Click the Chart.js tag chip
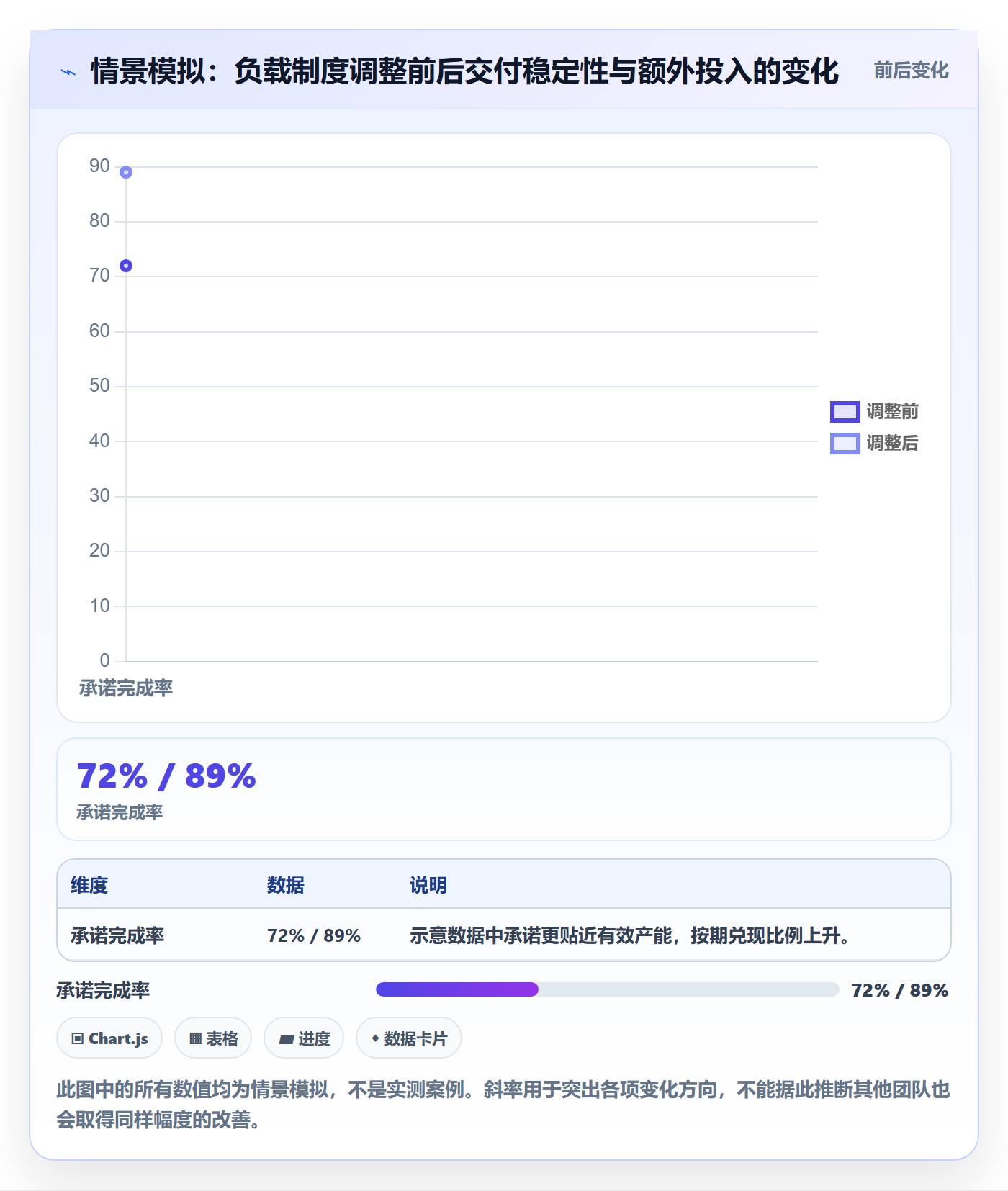 point(109,1038)
